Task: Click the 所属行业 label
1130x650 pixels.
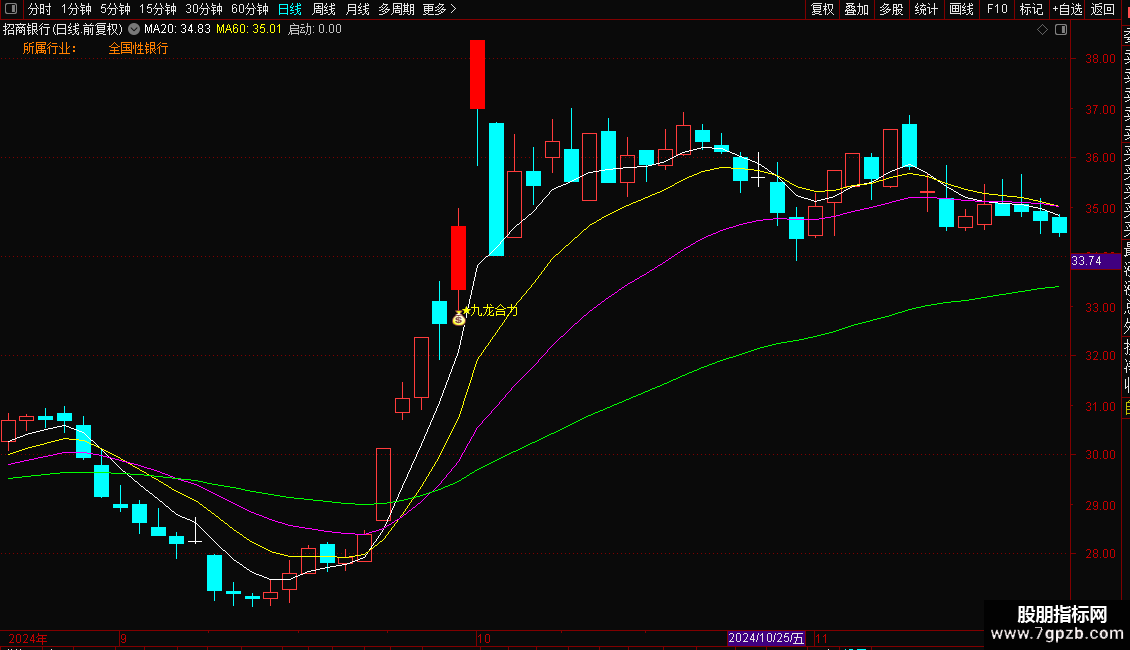Action: pyautogui.click(x=49, y=48)
